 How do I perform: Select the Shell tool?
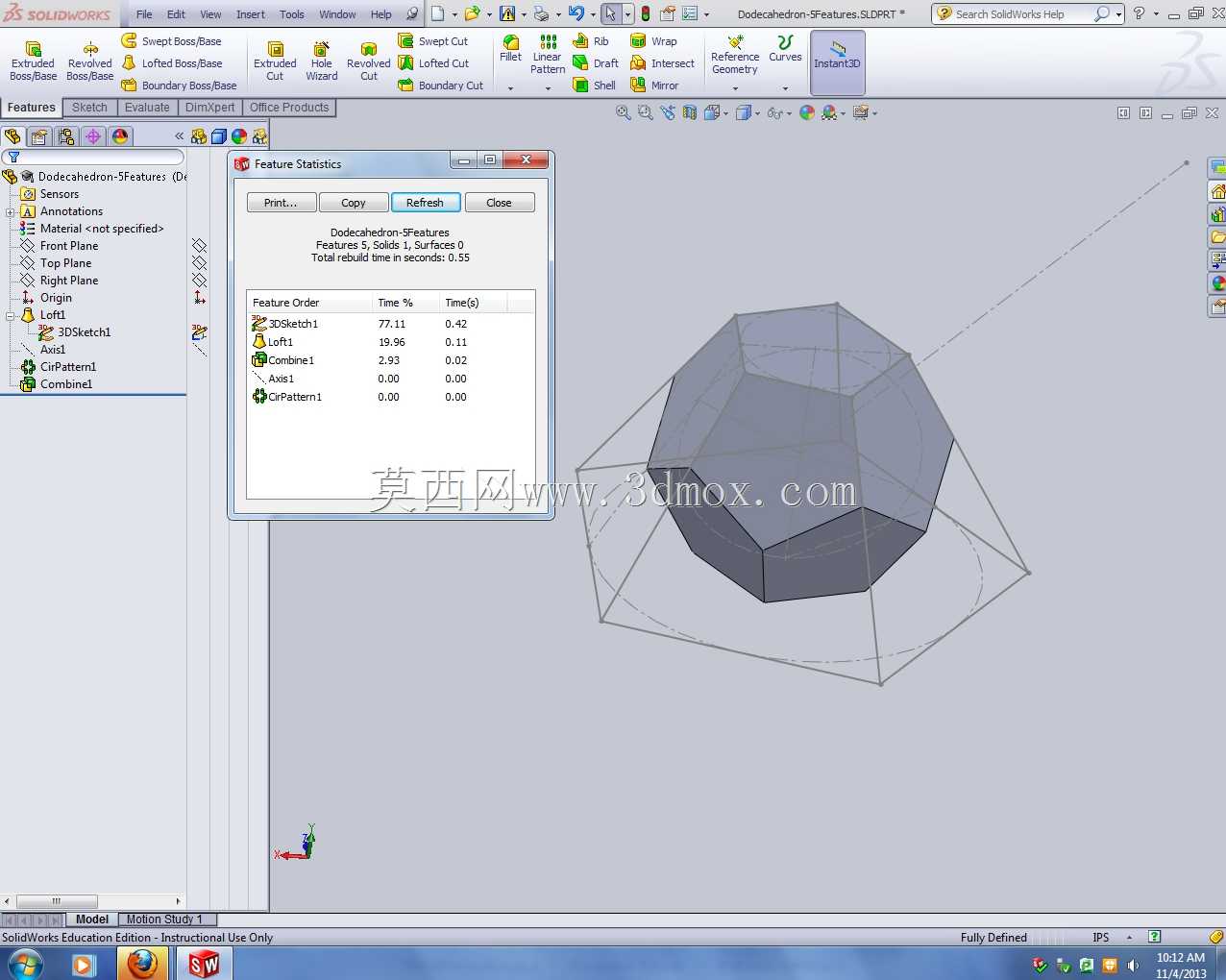tap(594, 86)
